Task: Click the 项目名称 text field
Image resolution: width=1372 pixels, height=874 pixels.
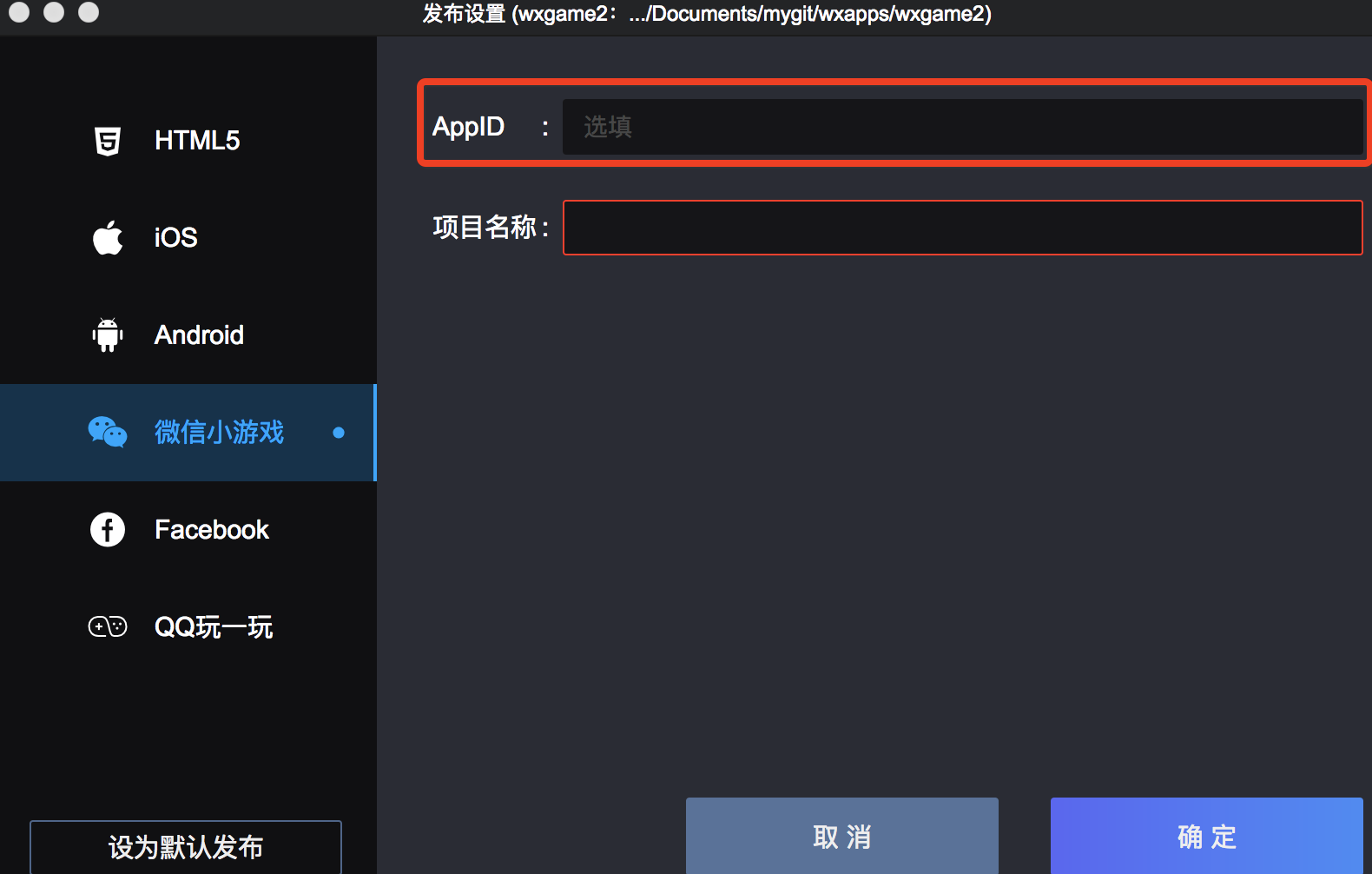Action: point(962,228)
